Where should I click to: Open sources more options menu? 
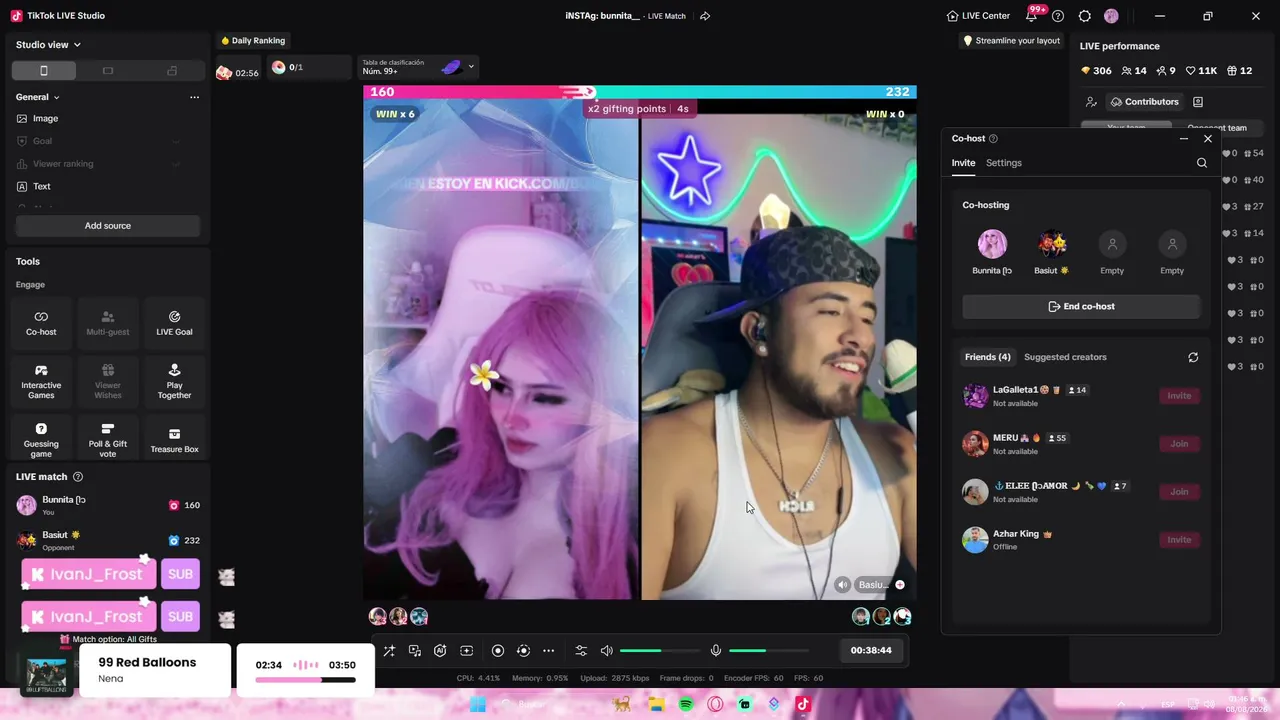tap(194, 97)
